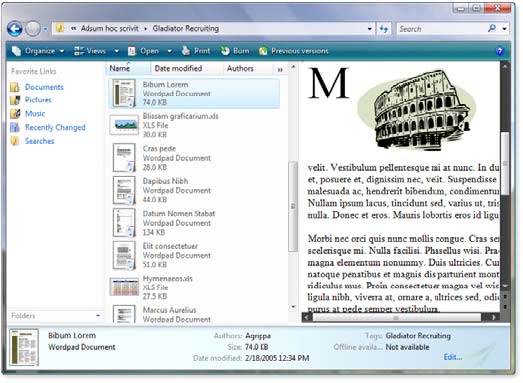
Task: Click the Pictures folder icon
Action: click(15, 100)
